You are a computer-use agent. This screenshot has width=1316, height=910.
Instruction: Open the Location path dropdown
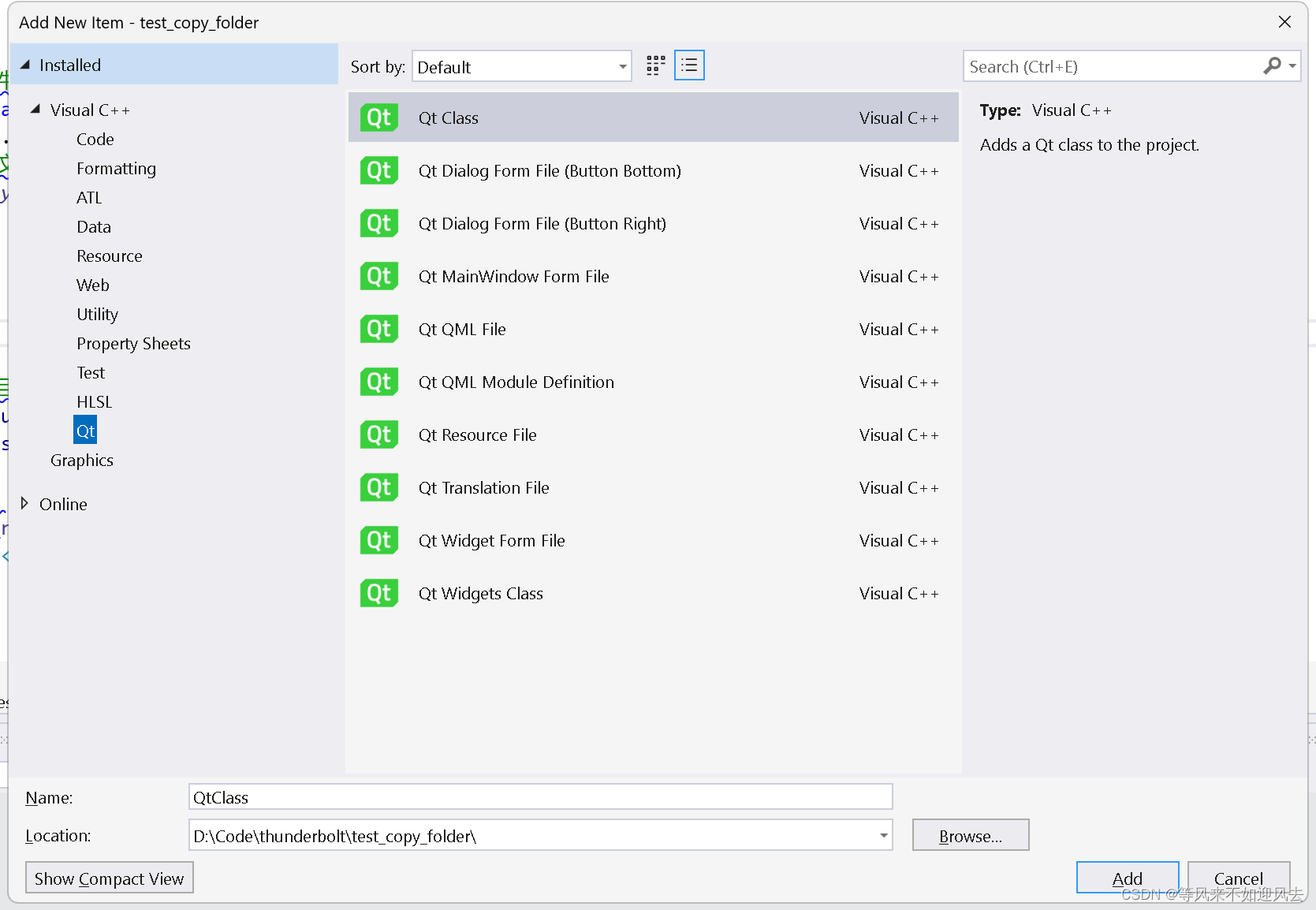[883, 835]
